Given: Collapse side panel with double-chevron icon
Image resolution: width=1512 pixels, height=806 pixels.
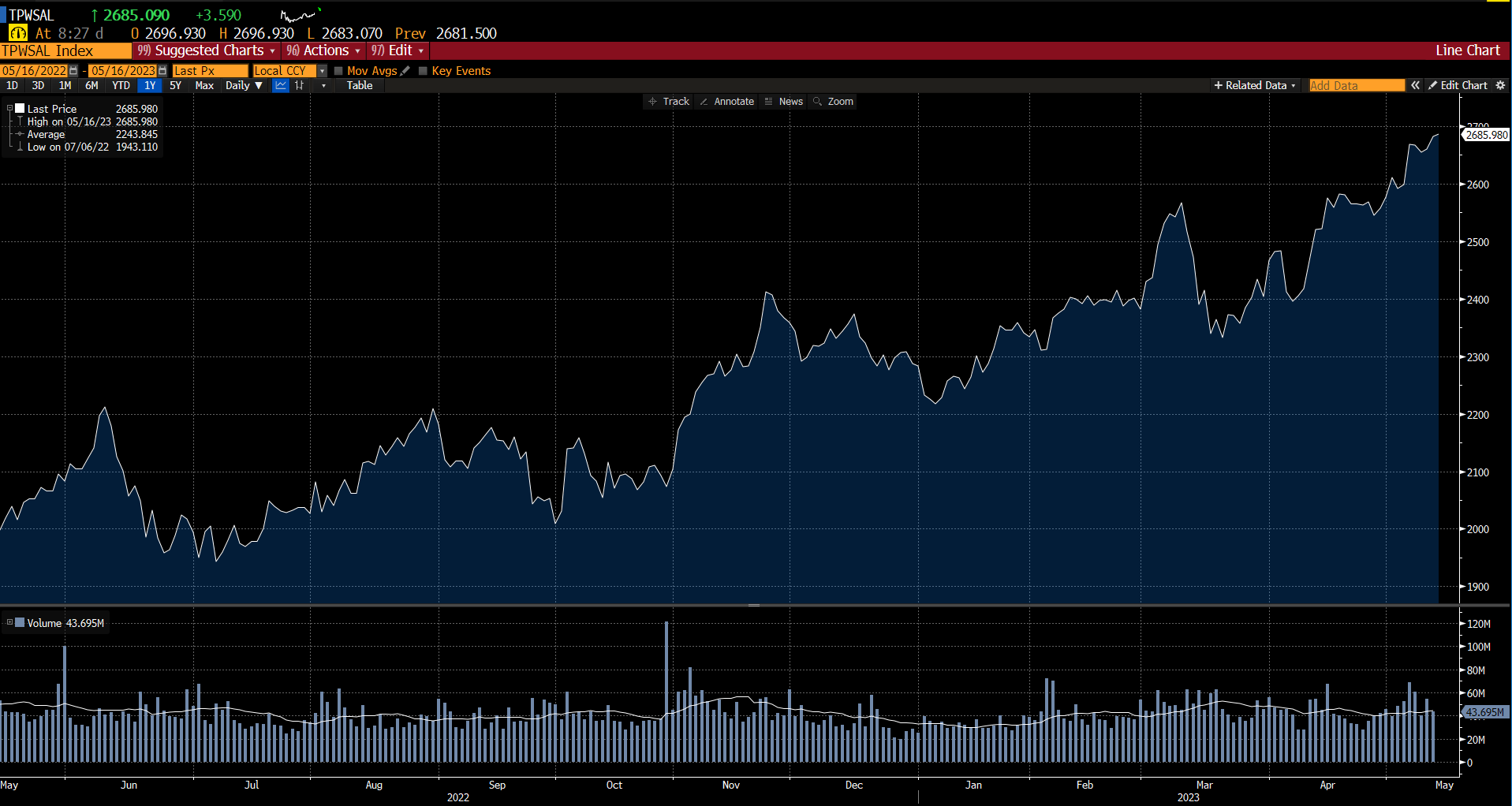Looking at the screenshot, I should coord(1416,85).
